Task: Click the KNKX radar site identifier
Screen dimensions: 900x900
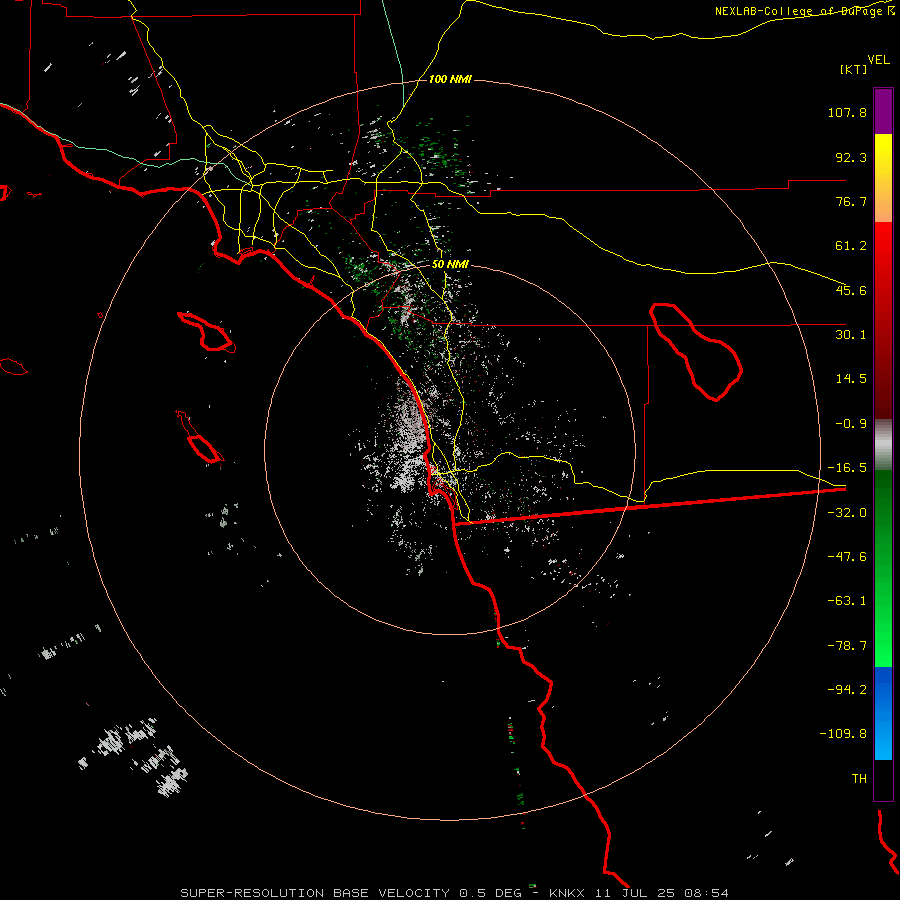Action: [567, 893]
